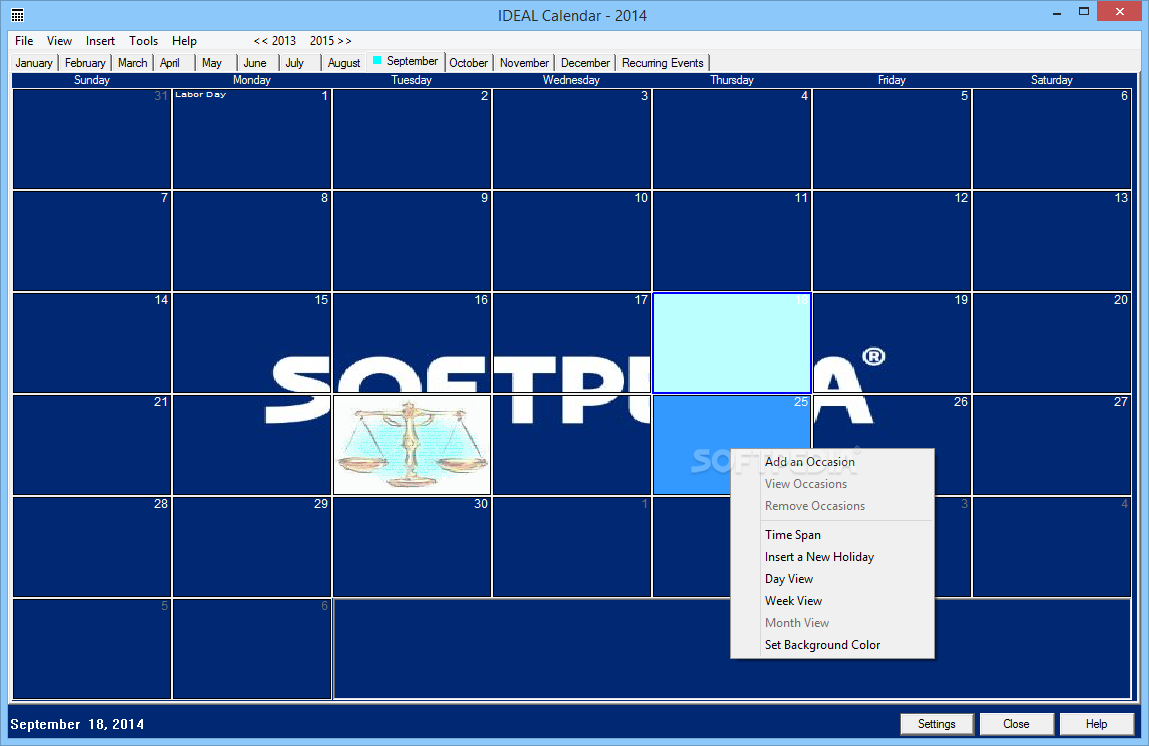Click the Labor Day holiday label
The image size is (1149, 746).
coord(200,95)
